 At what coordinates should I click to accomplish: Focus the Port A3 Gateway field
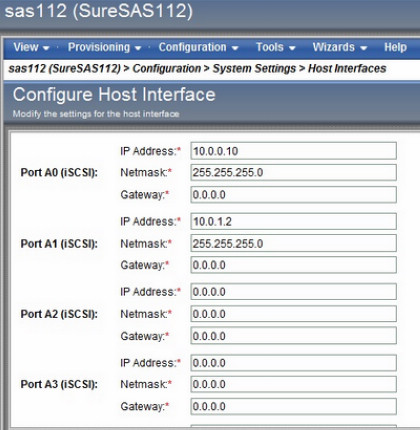coord(294,406)
